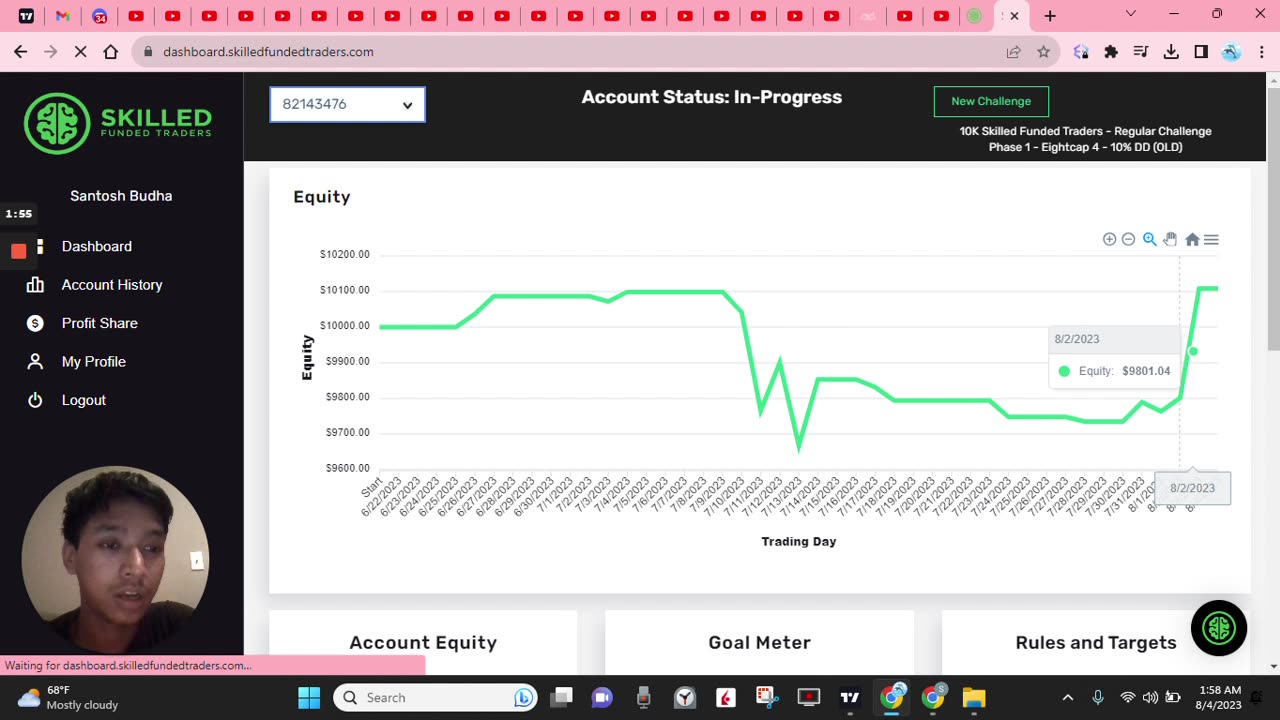Viewport: 1280px width, 720px height.
Task: Open TradingView app in taskbar
Action: pos(850,697)
